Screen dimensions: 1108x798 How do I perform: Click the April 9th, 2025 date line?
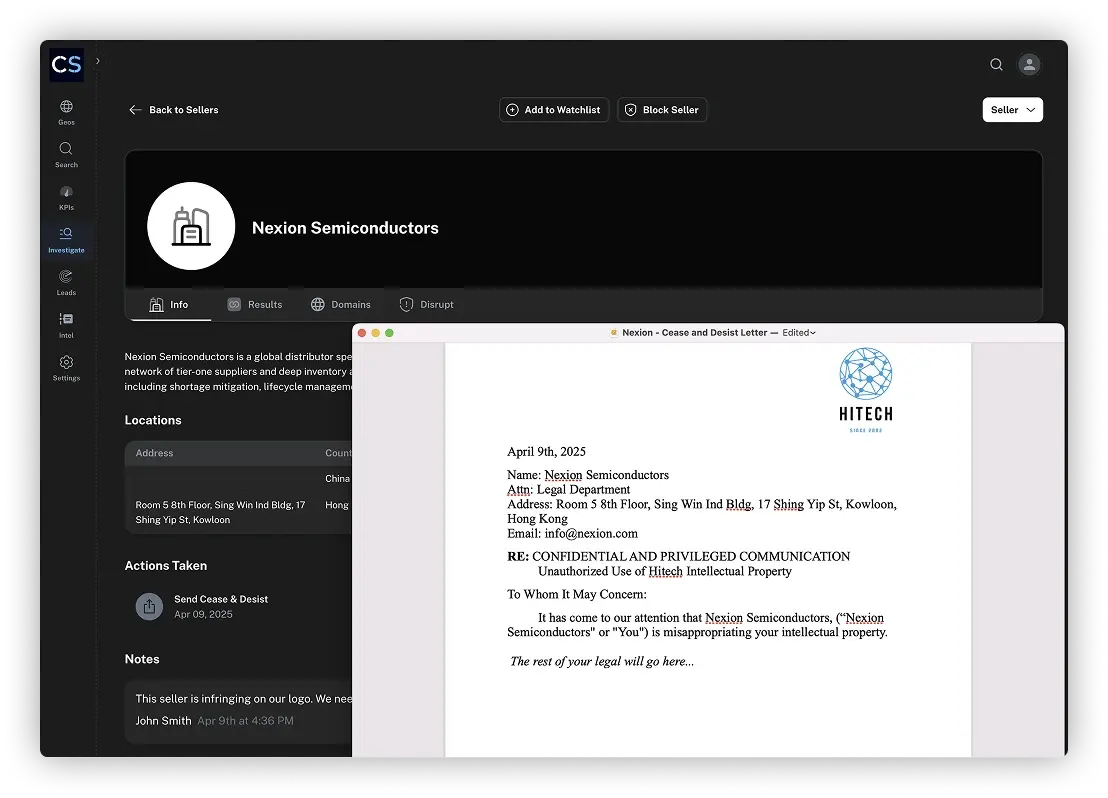point(546,452)
